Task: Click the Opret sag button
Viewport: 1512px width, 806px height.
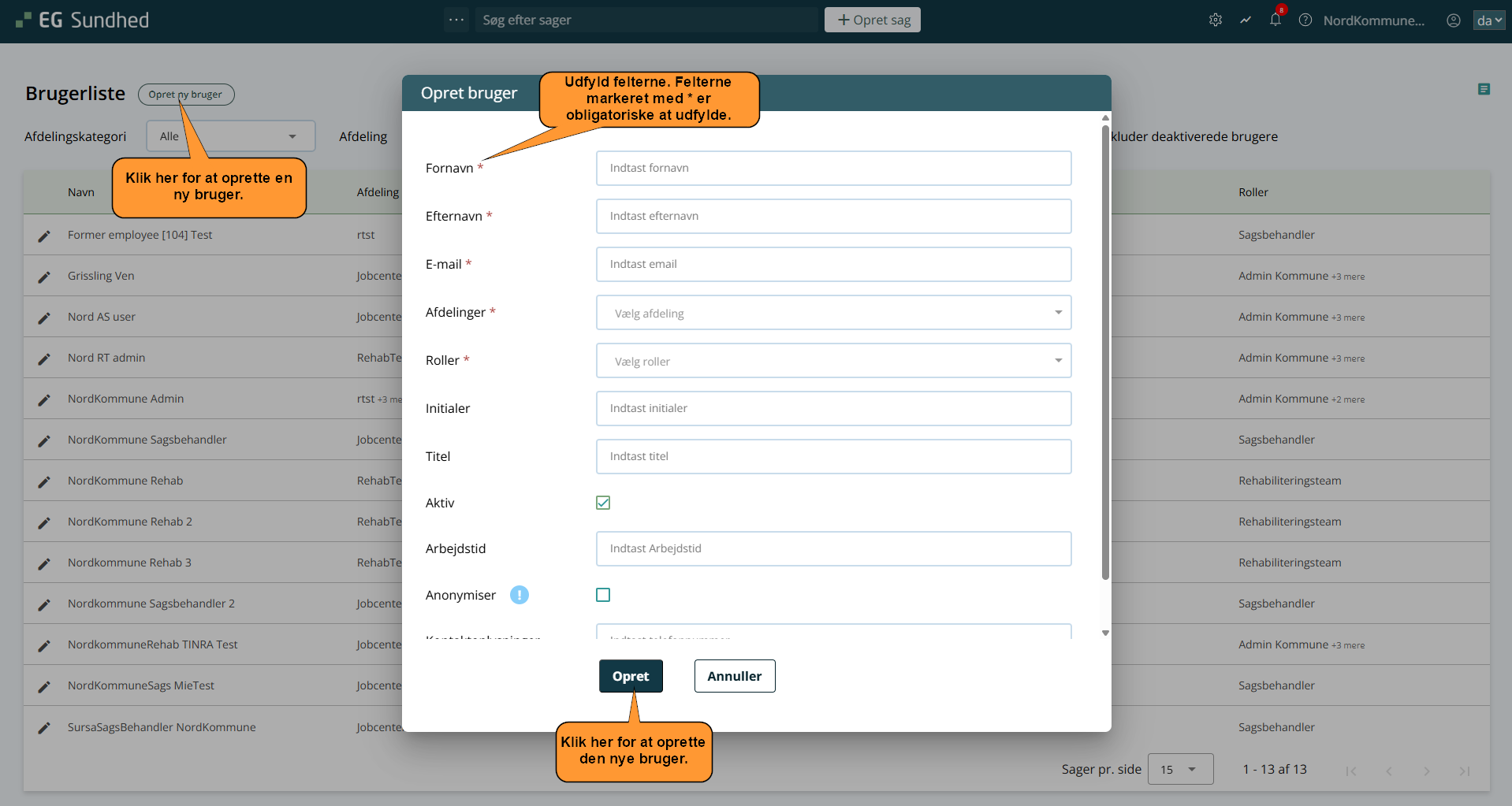Action: [x=872, y=20]
